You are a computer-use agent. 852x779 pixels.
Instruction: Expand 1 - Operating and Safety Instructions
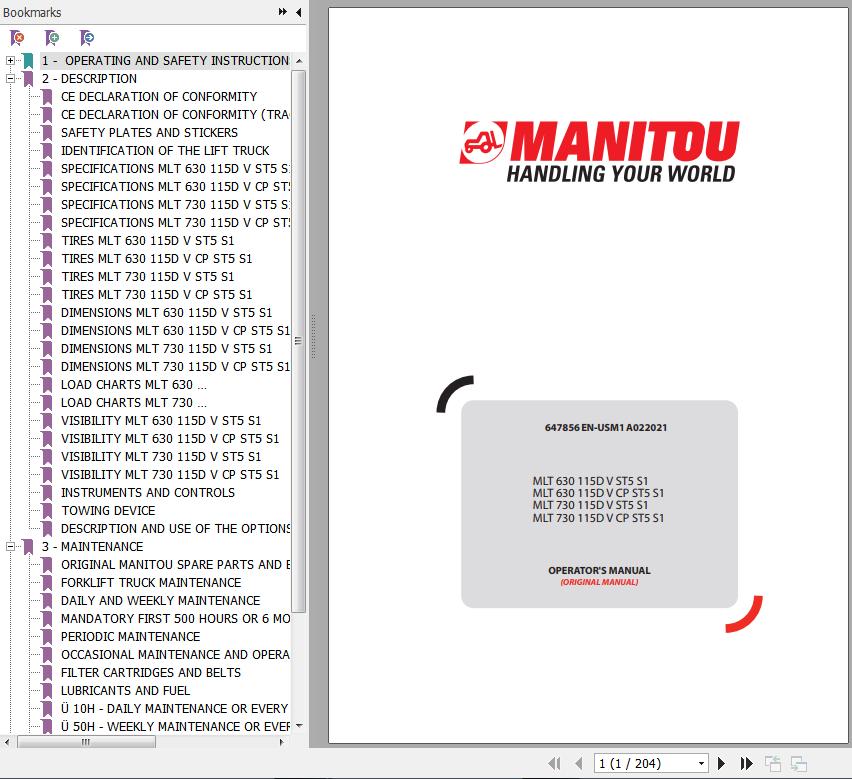tap(10, 60)
